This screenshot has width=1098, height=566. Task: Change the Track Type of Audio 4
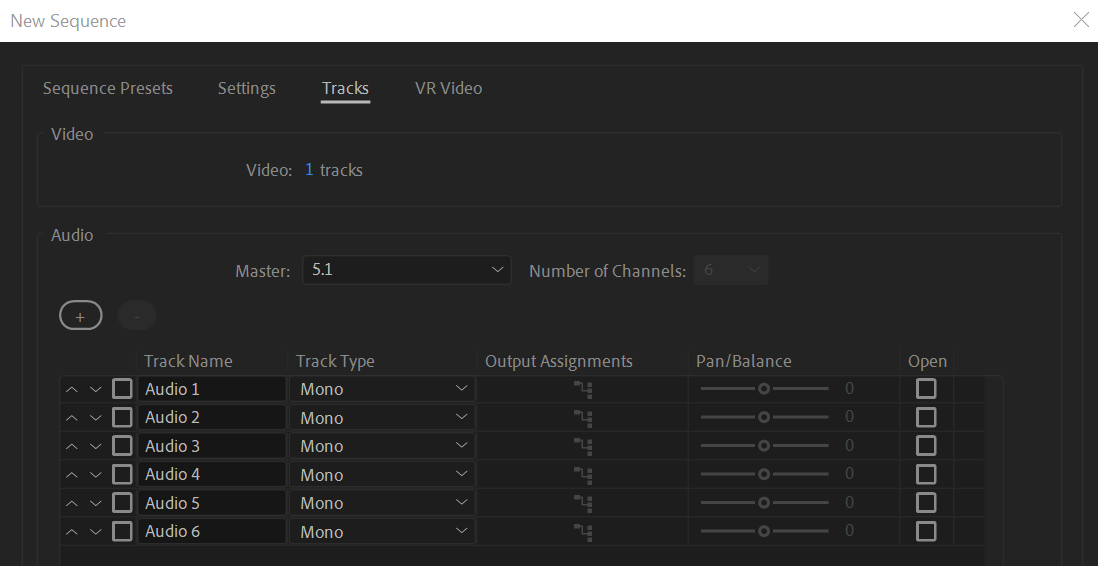coord(383,474)
